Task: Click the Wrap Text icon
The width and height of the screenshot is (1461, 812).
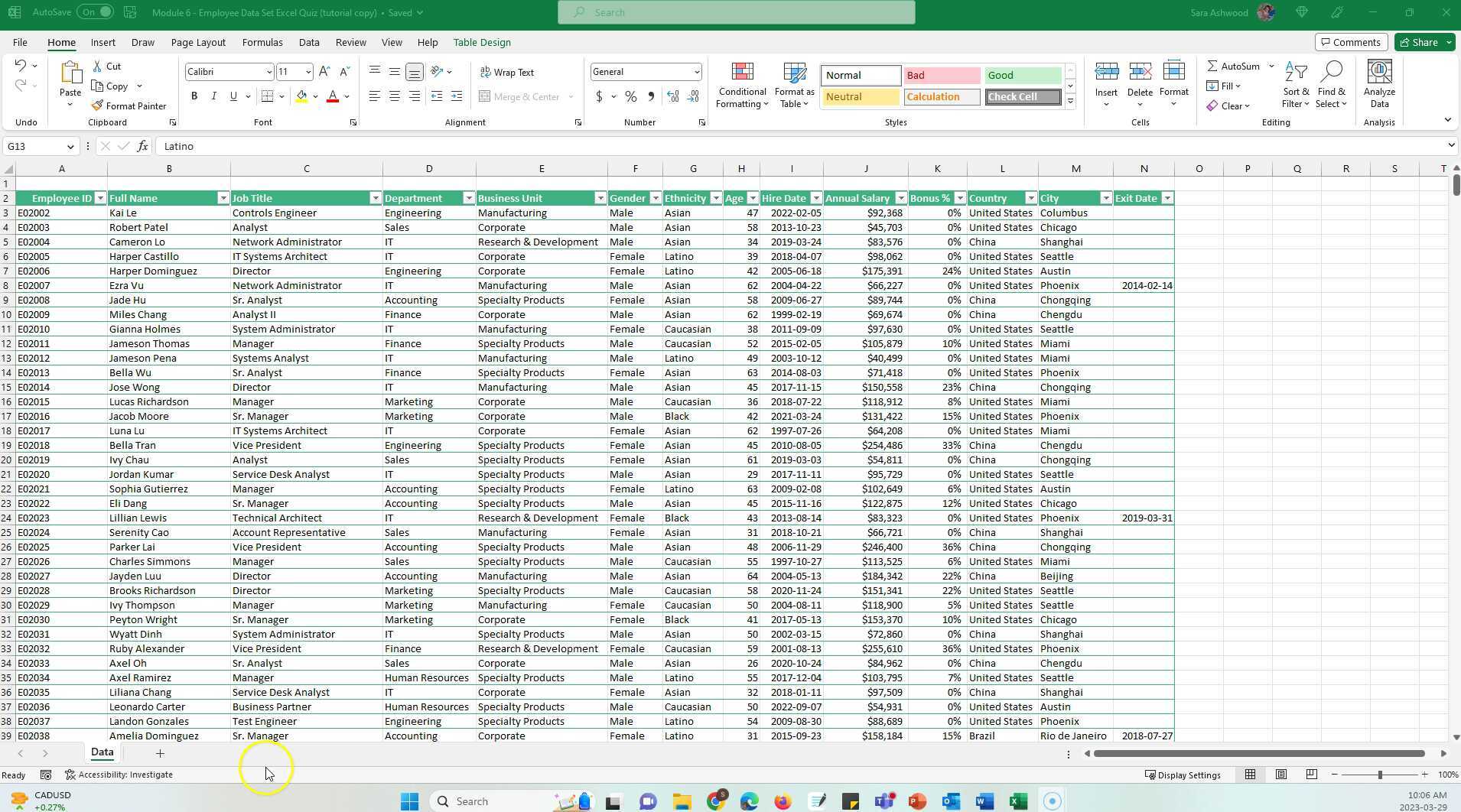Action: pyautogui.click(x=507, y=72)
